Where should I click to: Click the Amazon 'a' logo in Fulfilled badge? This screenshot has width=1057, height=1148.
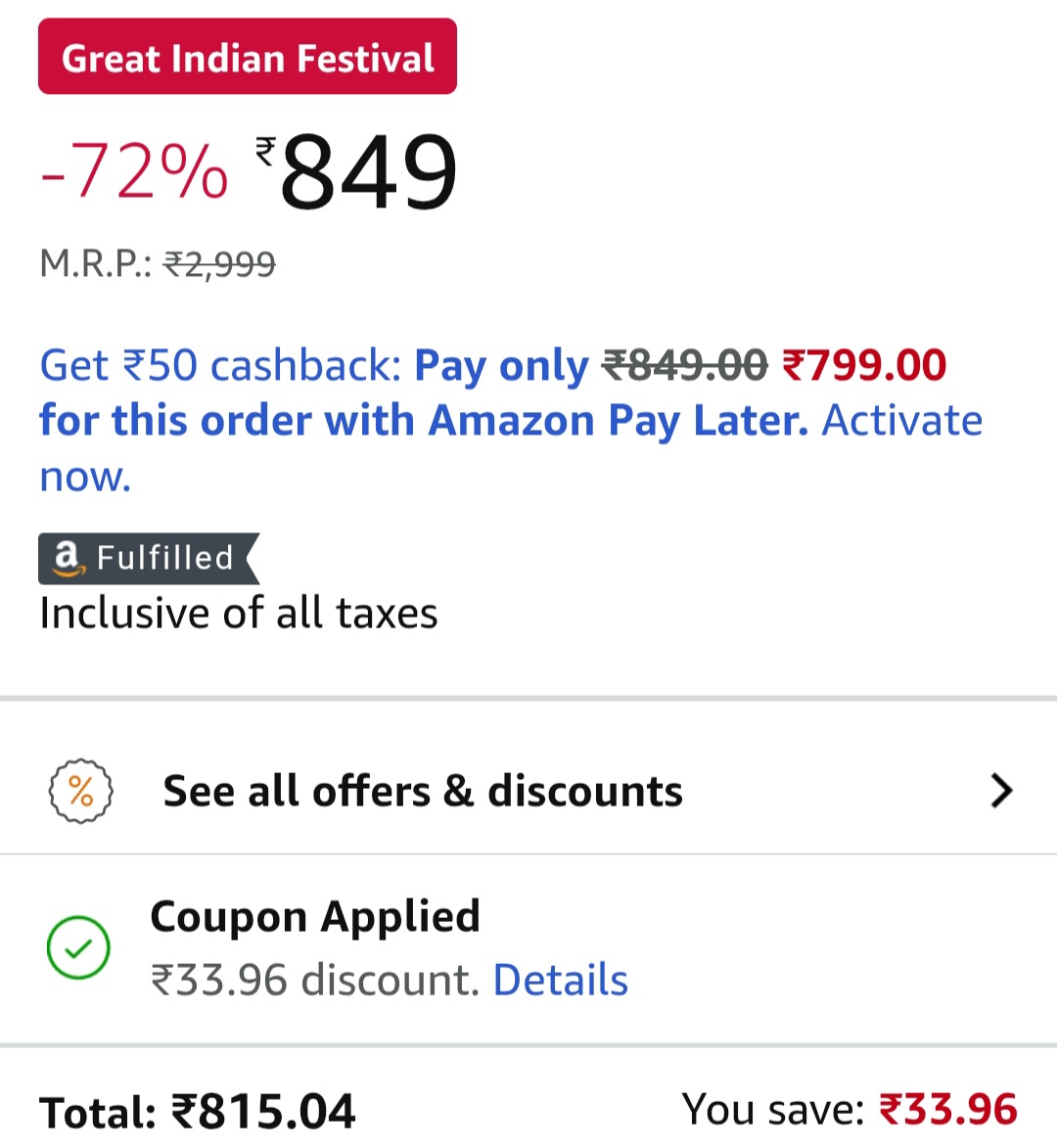[x=67, y=558]
